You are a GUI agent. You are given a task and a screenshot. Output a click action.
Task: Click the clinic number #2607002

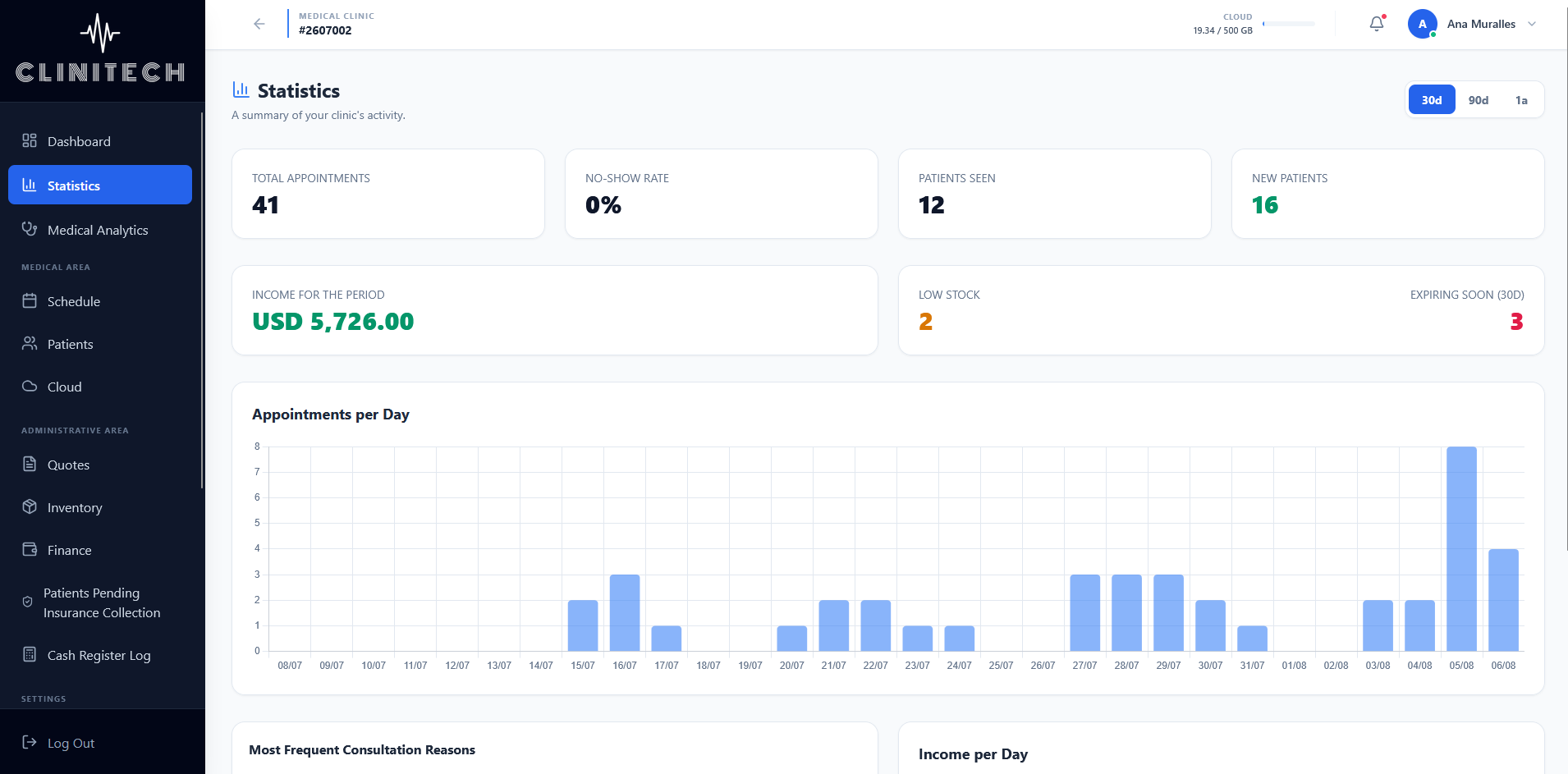pyautogui.click(x=325, y=30)
